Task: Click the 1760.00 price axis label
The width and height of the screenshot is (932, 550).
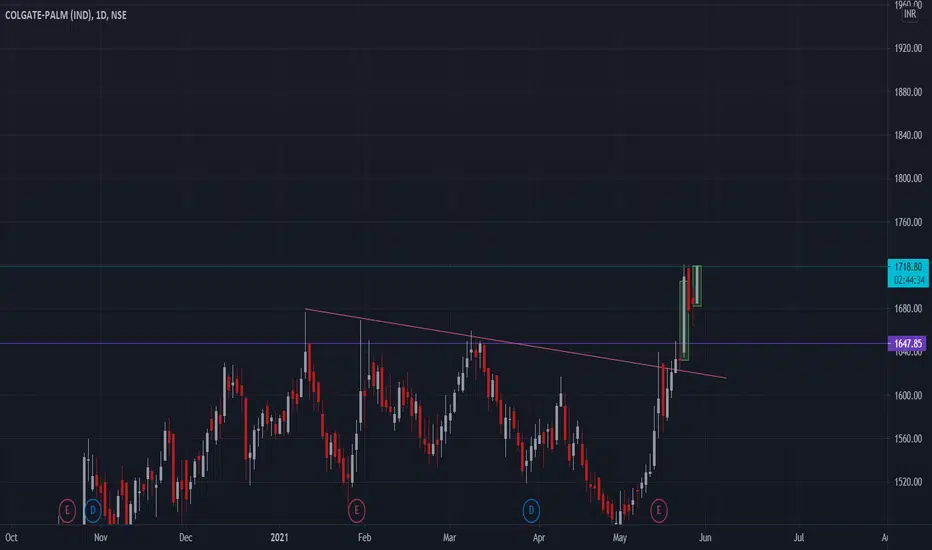Action: point(908,222)
